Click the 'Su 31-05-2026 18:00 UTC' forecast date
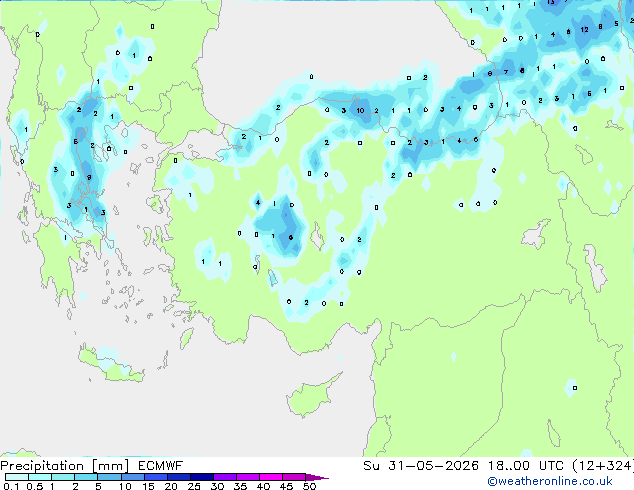 click(463, 466)
